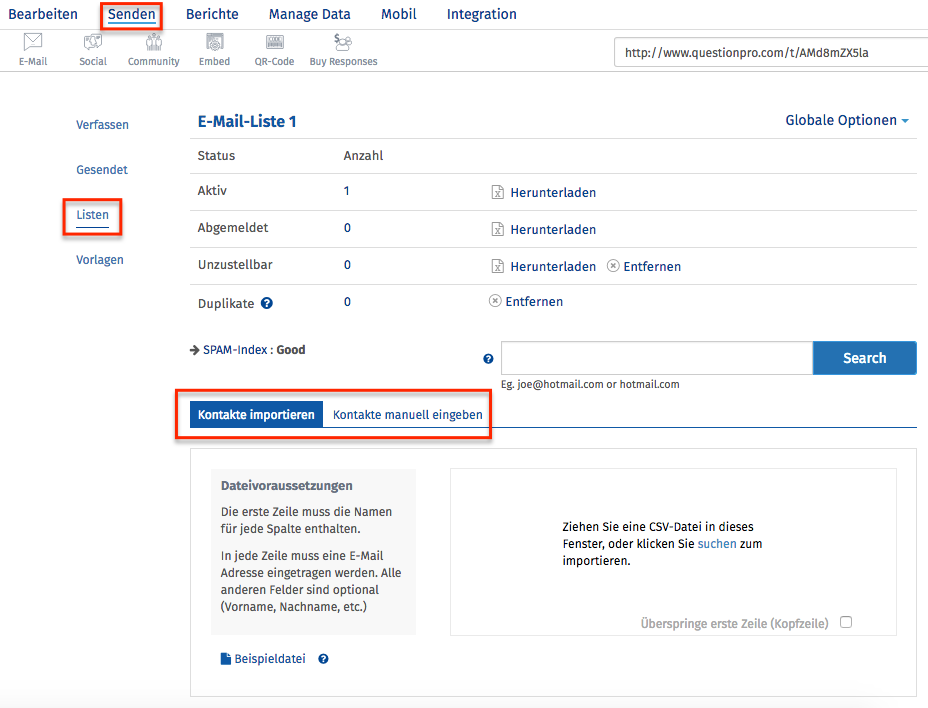Image resolution: width=928 pixels, height=708 pixels.
Task: Open the Social sharing icon
Action: pyautogui.click(x=93, y=42)
